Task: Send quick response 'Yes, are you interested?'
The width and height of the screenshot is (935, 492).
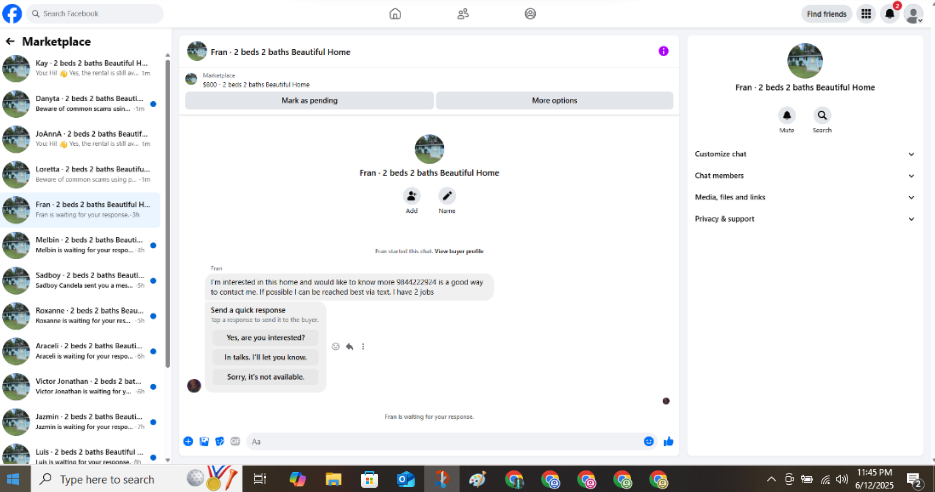Action: (x=265, y=338)
